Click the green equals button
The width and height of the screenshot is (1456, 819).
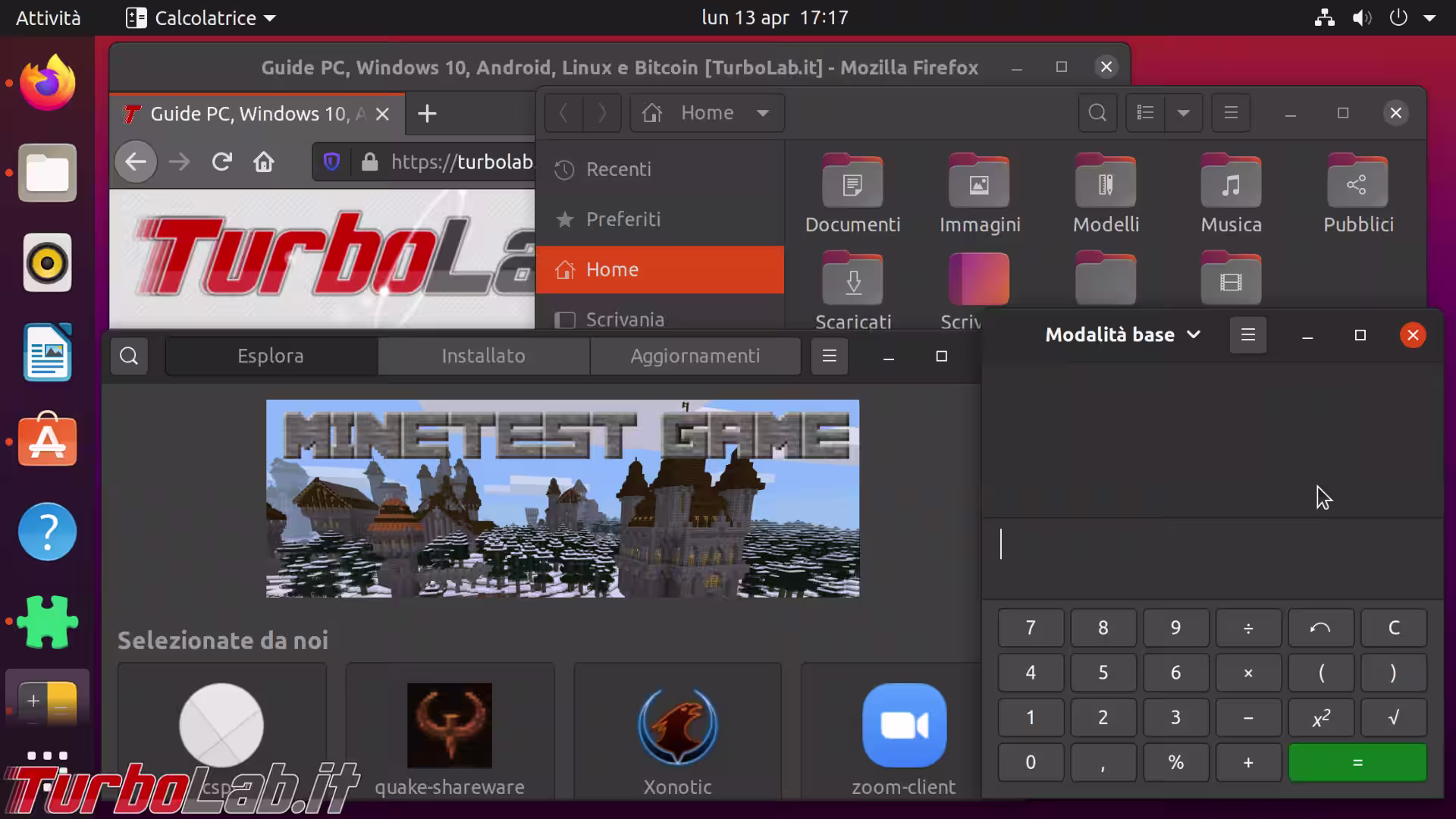tap(1357, 762)
